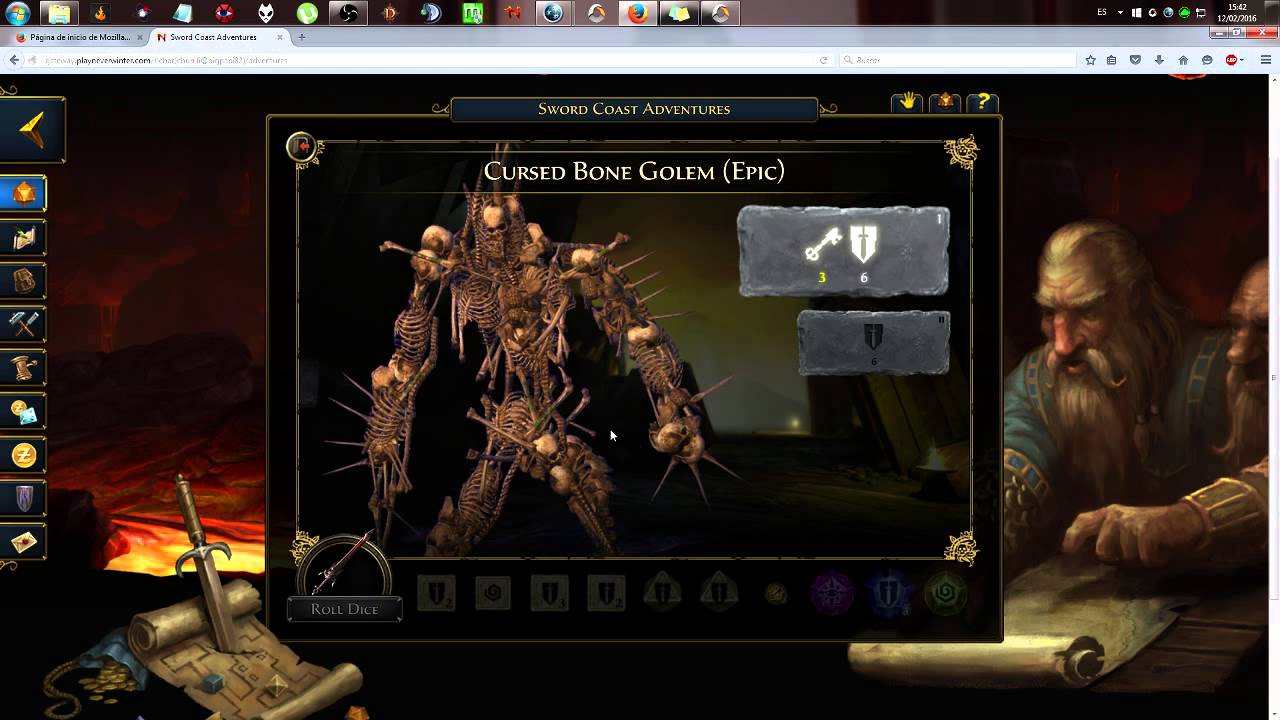Pick the square shield die marked 3
Screen dimensions: 1280x720
[x=549, y=594]
